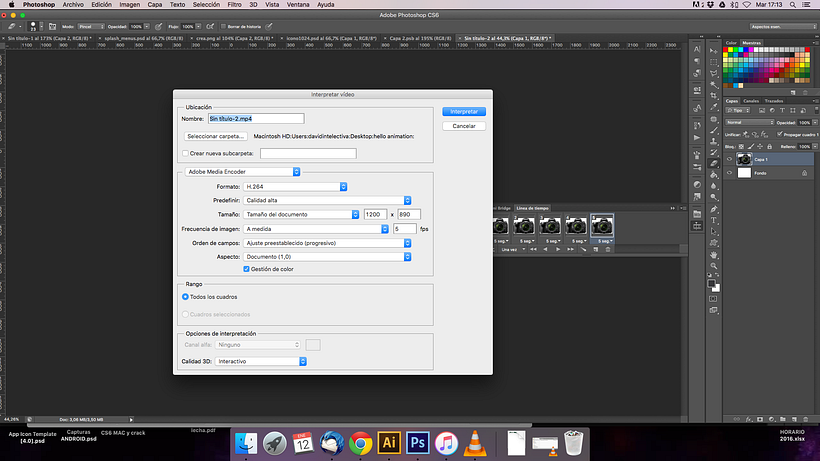820x461 pixels.
Task: Open Ventana menu
Action: pyautogui.click(x=298, y=4)
